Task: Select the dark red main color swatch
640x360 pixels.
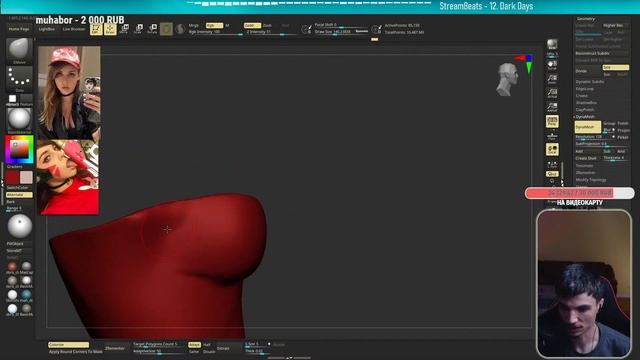Action: 12,178
